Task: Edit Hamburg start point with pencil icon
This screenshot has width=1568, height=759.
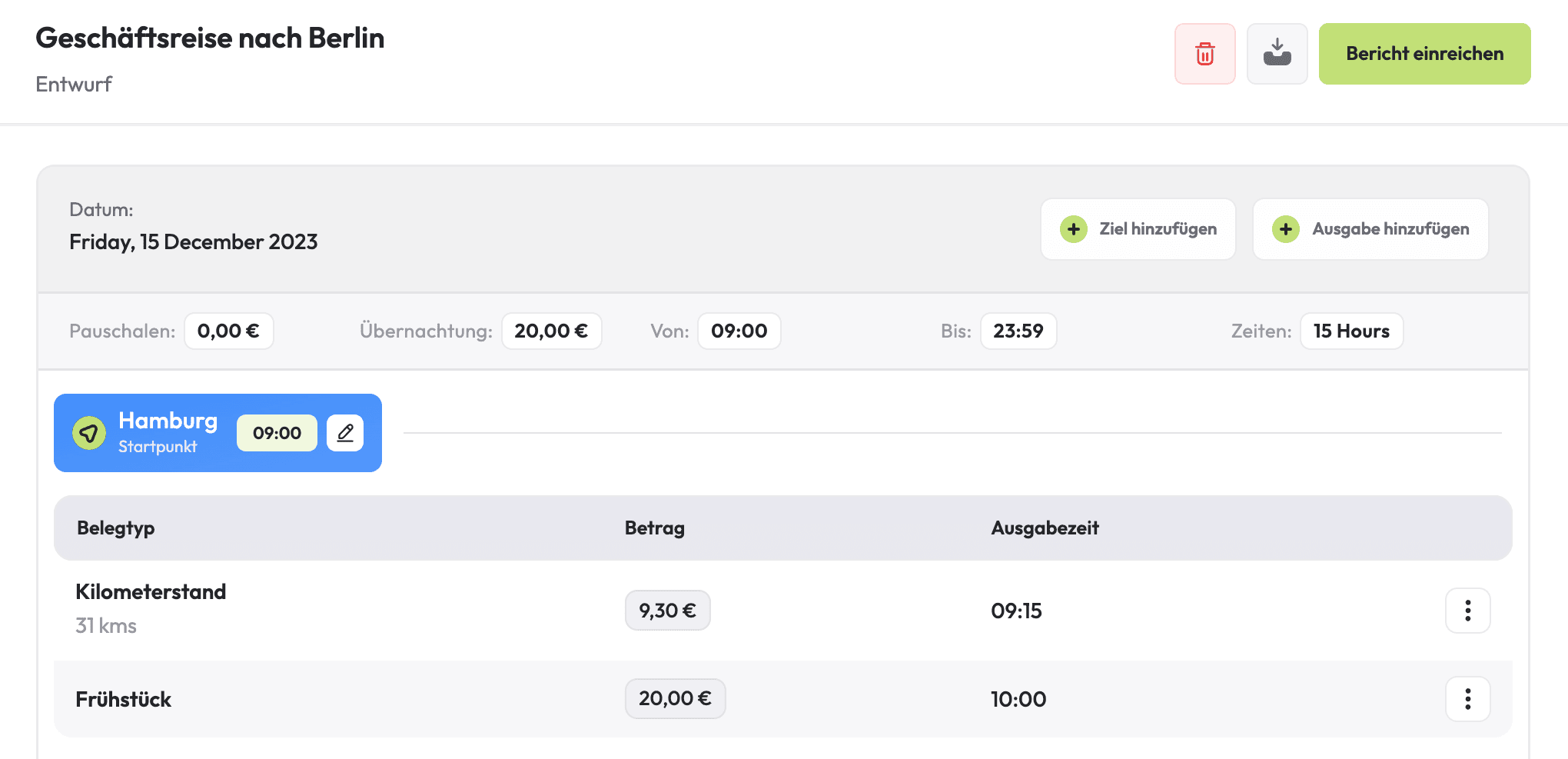Action: coord(345,433)
